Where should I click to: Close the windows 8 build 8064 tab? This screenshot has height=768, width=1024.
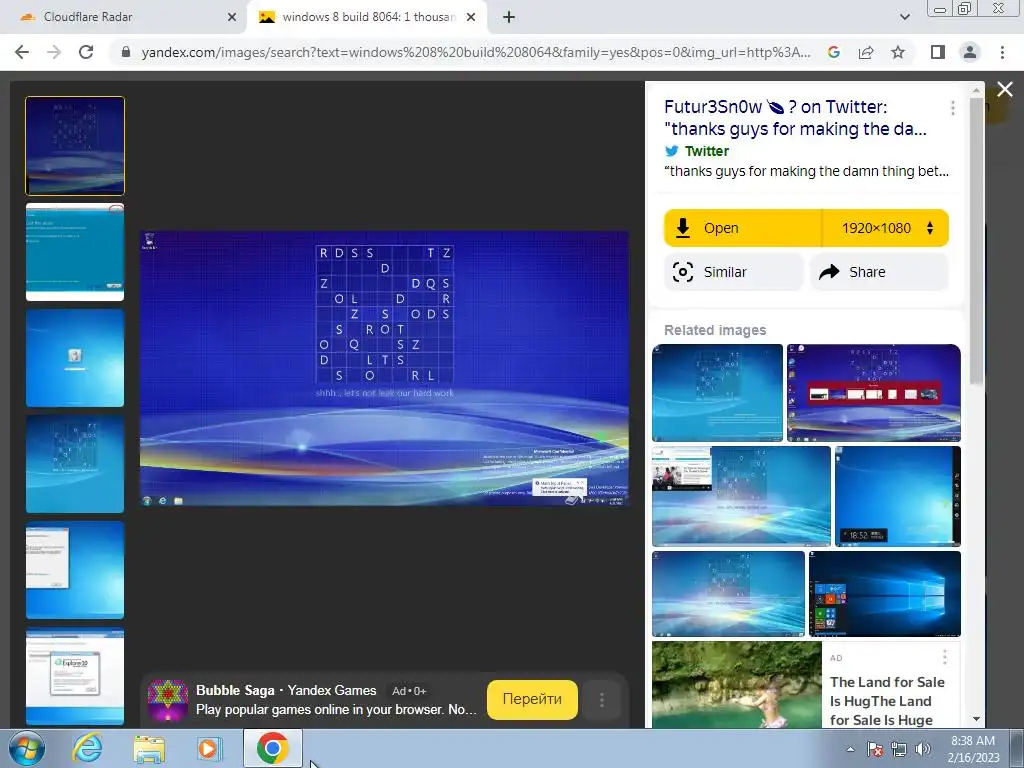[x=471, y=17]
